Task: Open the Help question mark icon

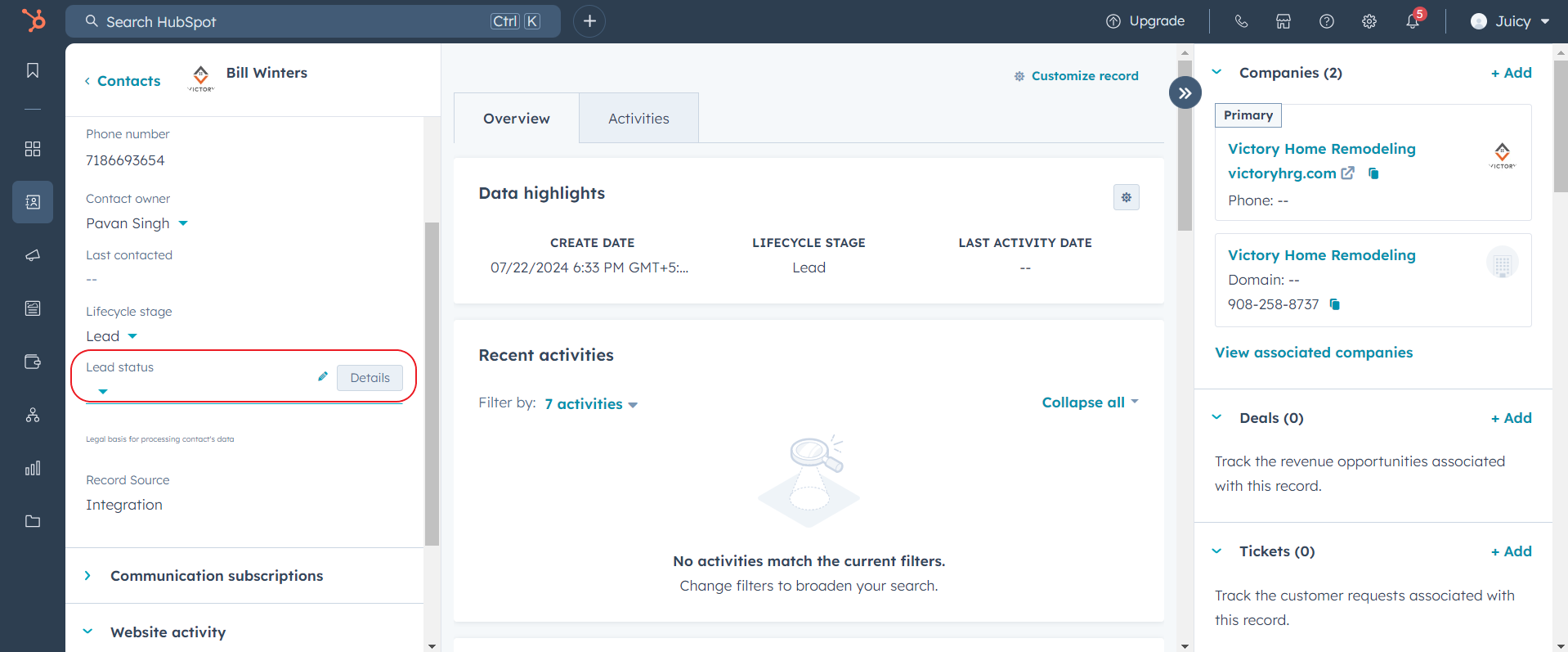Action: [1327, 21]
